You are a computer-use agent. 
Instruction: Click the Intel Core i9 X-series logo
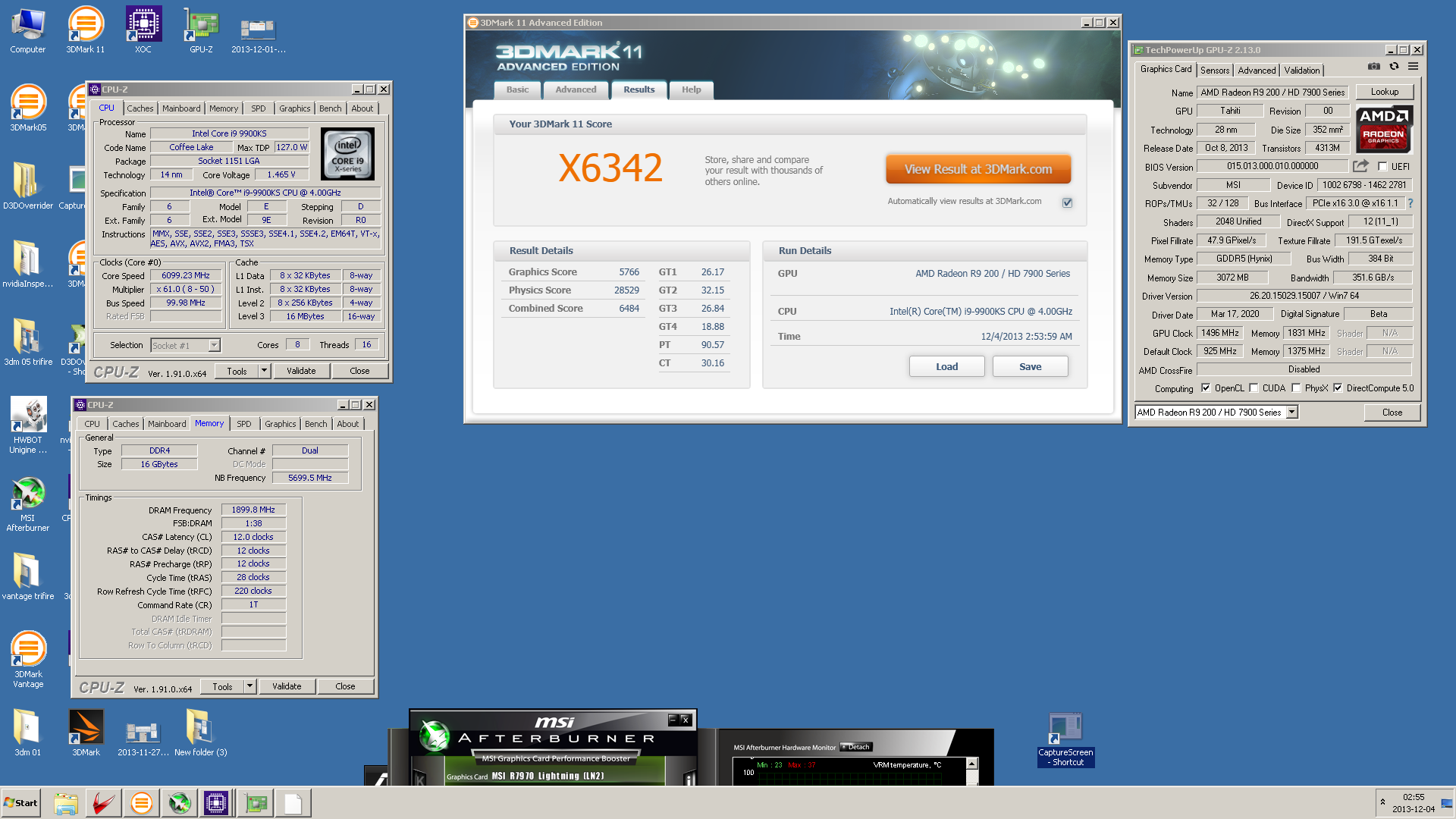[x=347, y=154]
